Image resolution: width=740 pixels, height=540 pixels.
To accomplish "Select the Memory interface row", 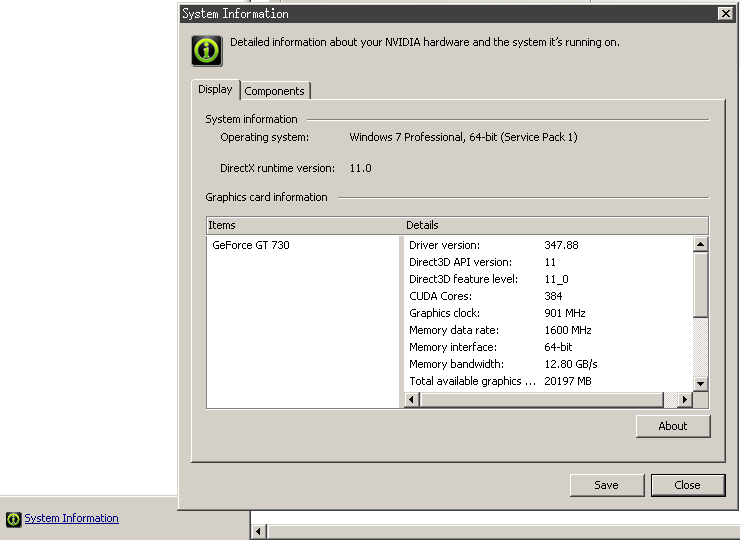I will click(548, 347).
